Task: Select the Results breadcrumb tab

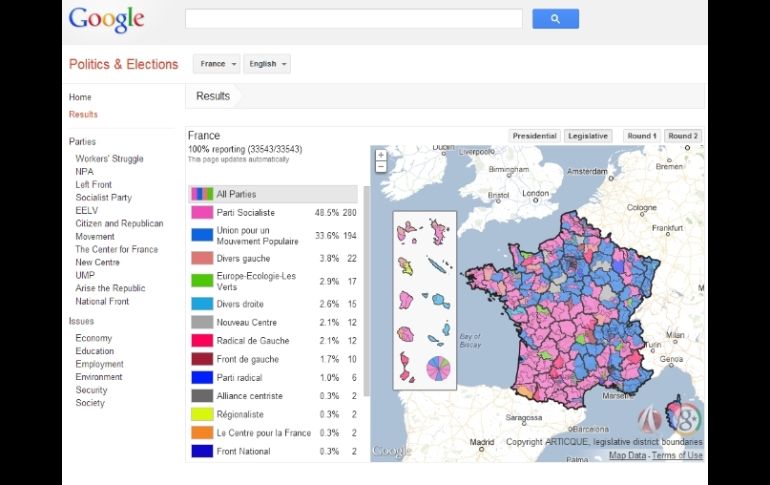Action: pyautogui.click(x=213, y=96)
